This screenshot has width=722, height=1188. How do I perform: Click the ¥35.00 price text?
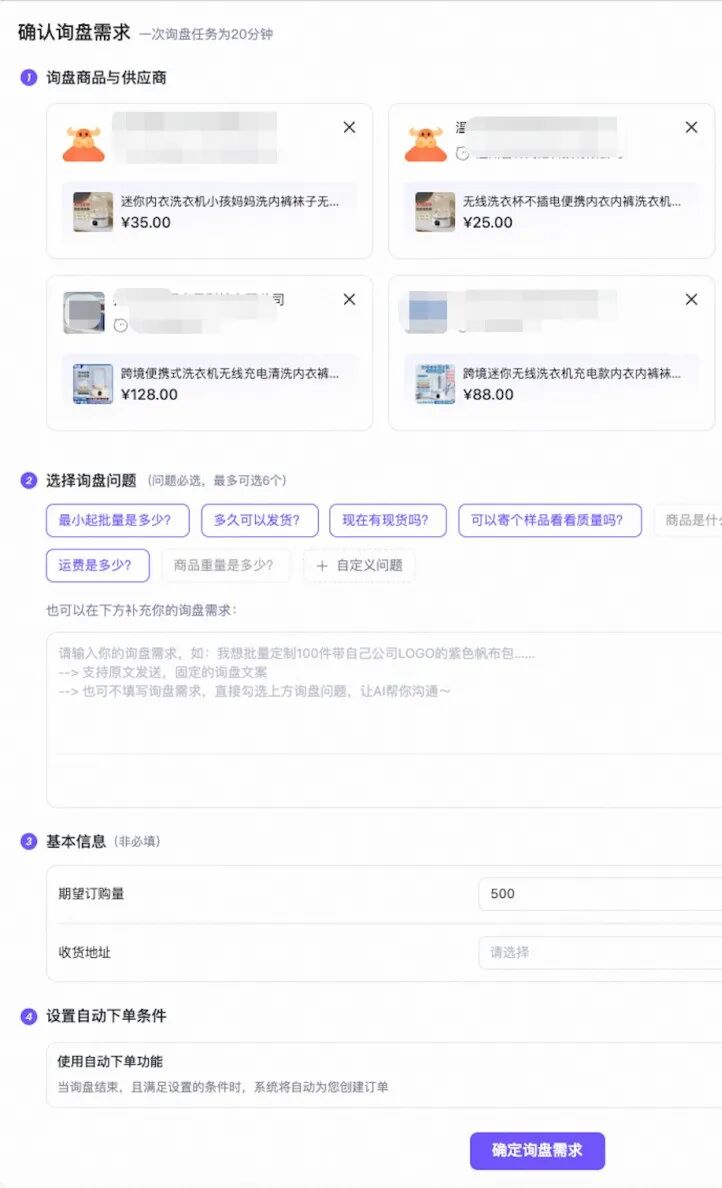click(x=145, y=223)
